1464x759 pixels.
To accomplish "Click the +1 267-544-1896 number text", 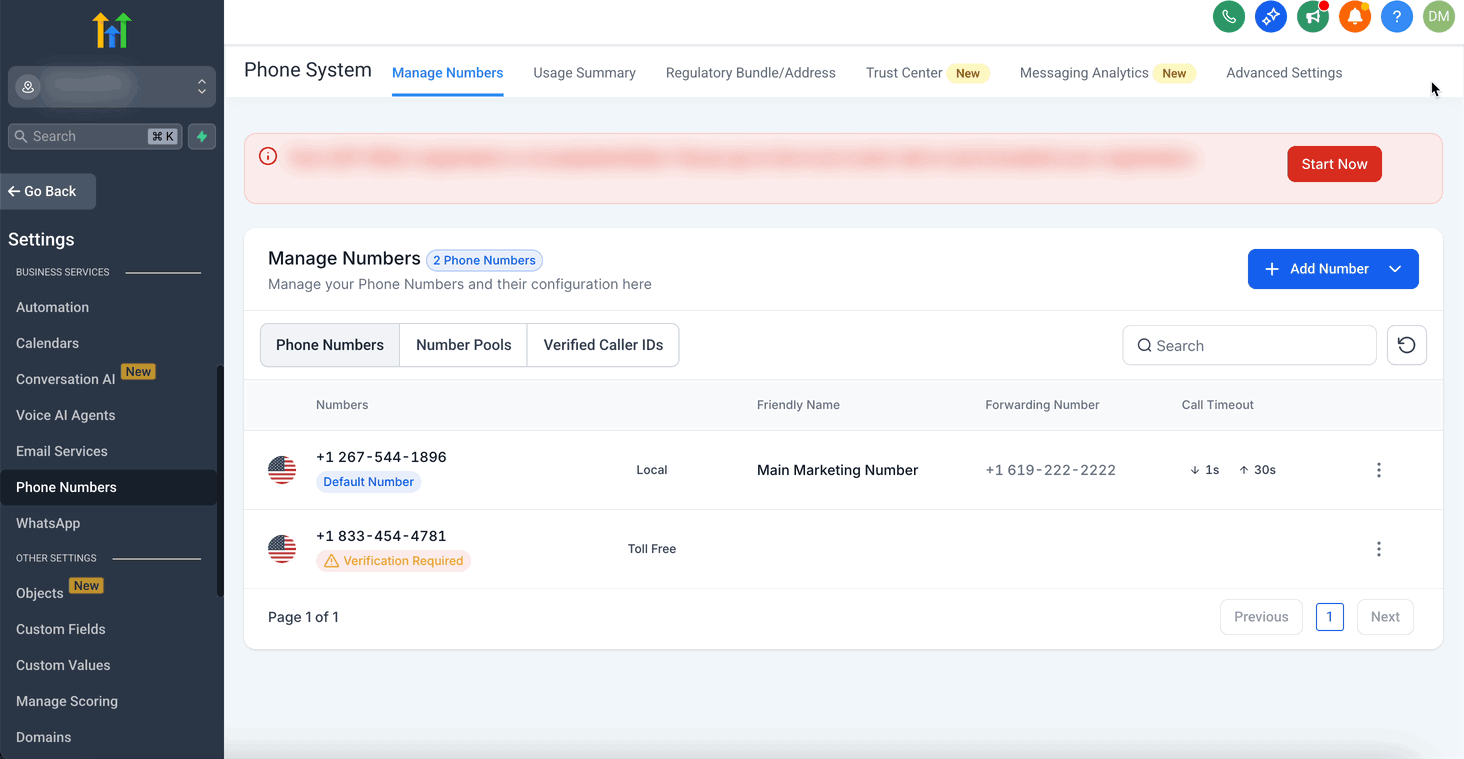I will pyautogui.click(x=381, y=457).
